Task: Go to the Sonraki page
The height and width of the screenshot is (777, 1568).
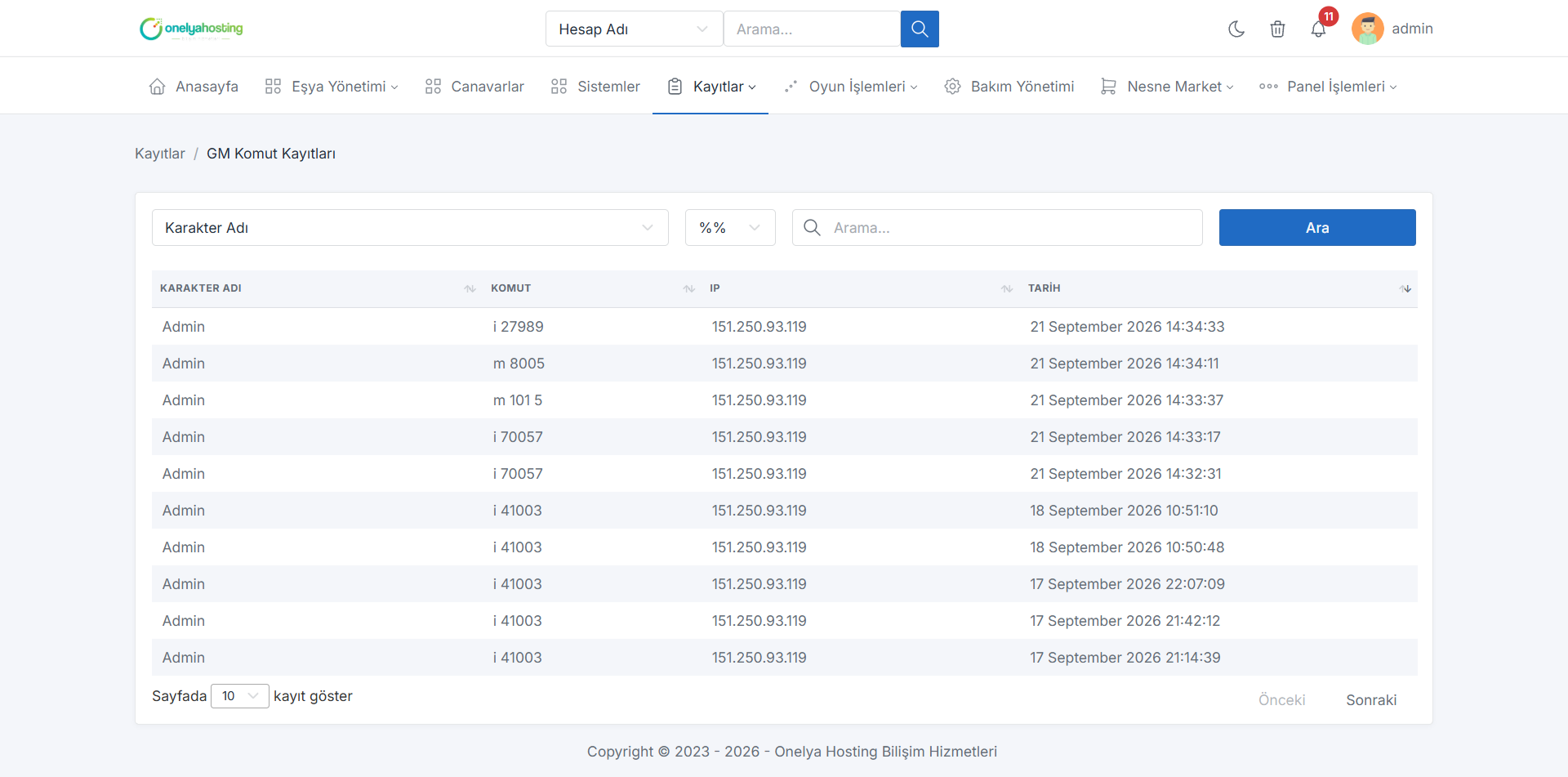Action: [x=1371, y=700]
